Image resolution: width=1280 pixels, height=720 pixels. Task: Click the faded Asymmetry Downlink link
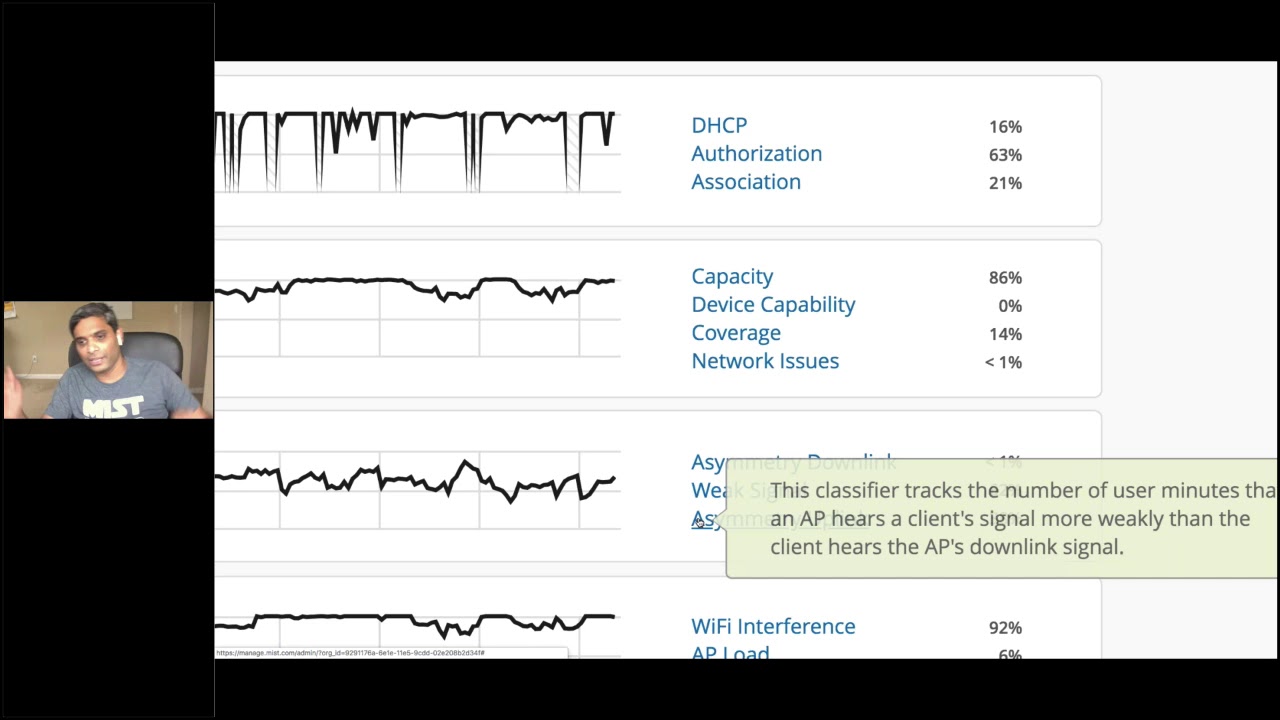793,462
